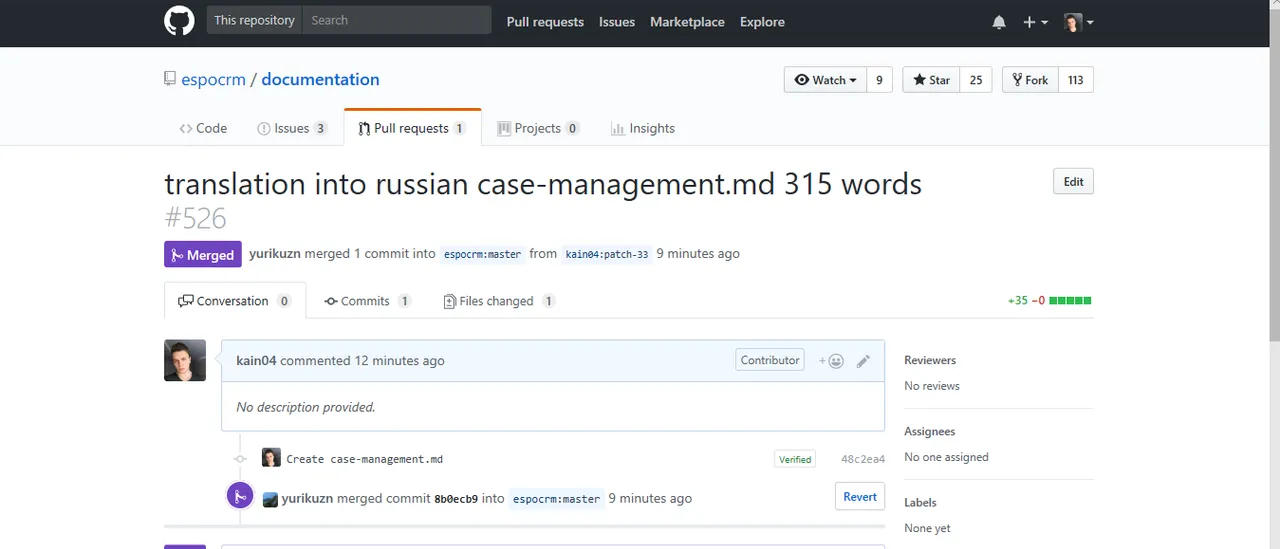Open commit hash 48c2ea4

[863, 459]
